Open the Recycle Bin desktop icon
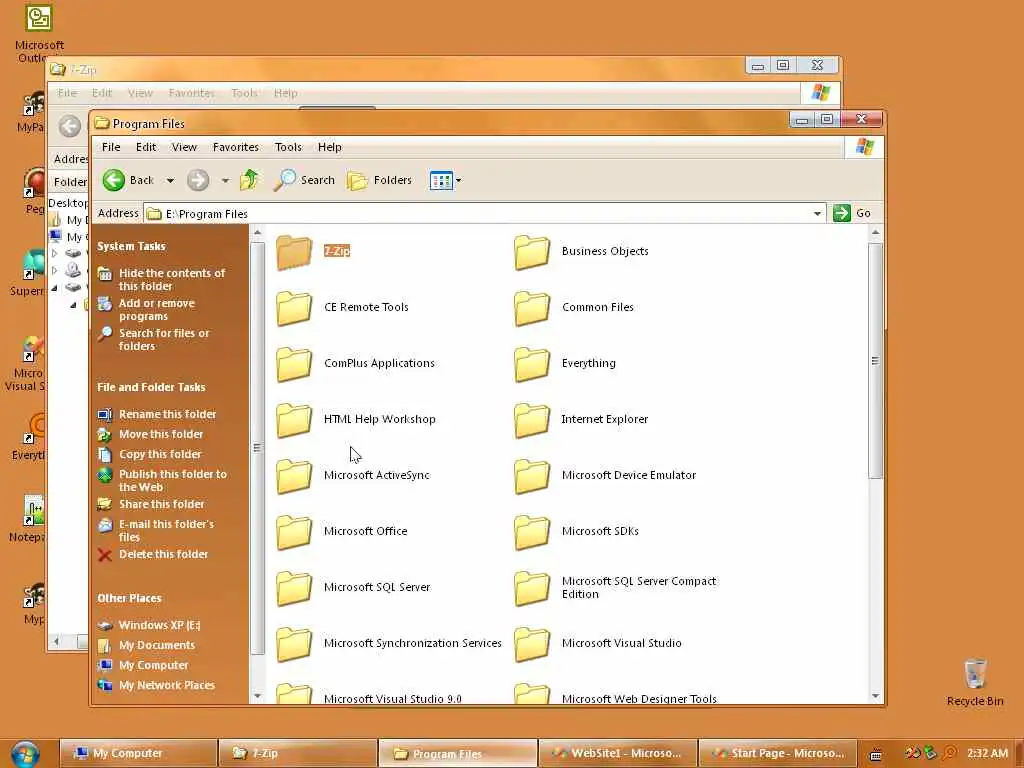The image size is (1024, 768). click(975, 682)
